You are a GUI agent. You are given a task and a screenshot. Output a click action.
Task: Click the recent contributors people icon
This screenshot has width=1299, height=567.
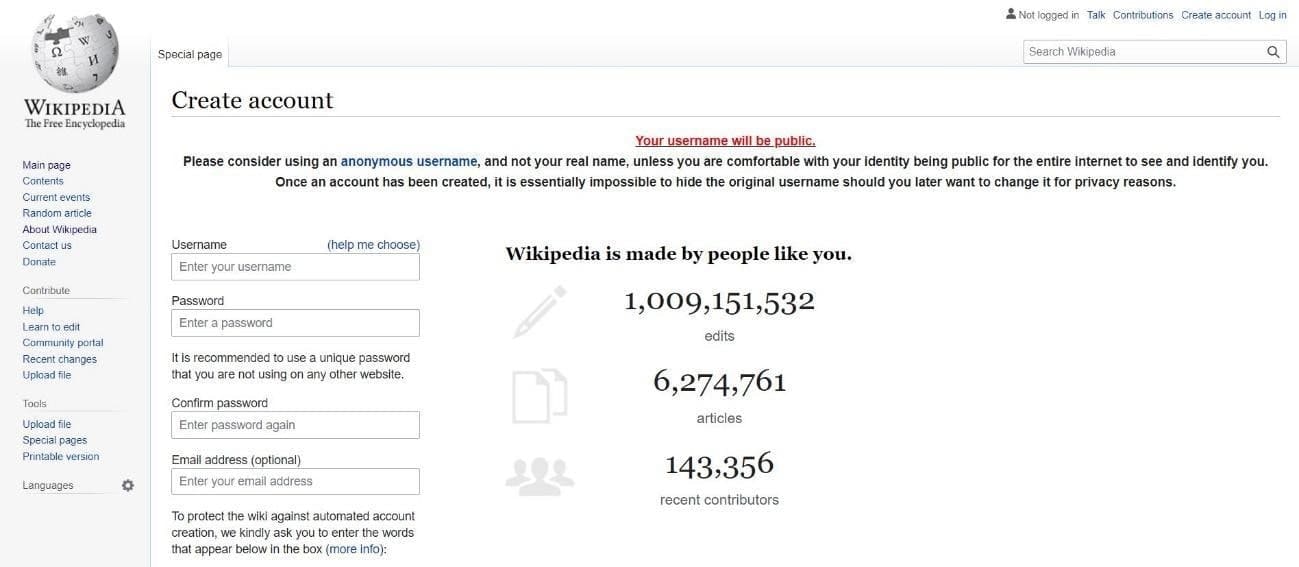[x=540, y=476]
